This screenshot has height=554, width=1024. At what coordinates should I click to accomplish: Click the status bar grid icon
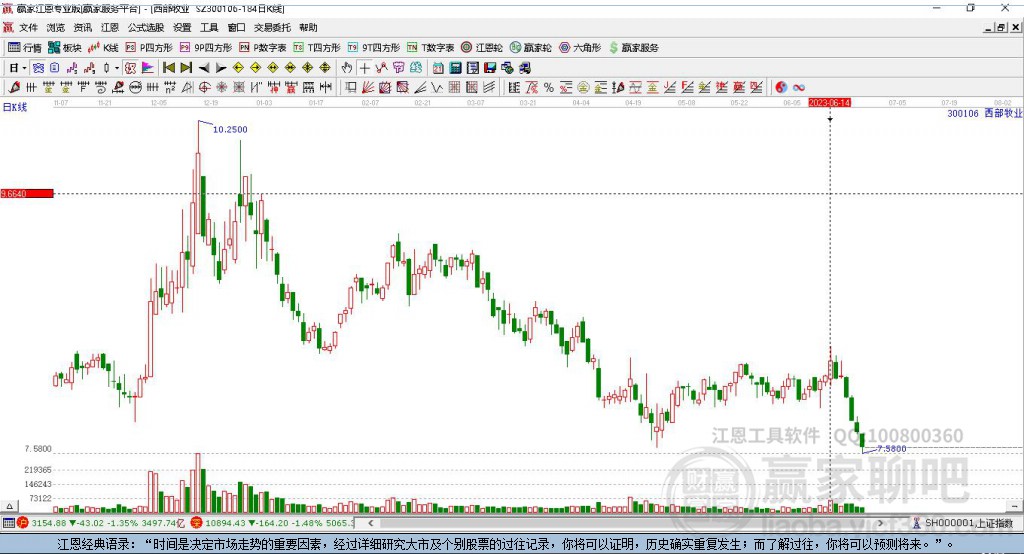[8, 523]
